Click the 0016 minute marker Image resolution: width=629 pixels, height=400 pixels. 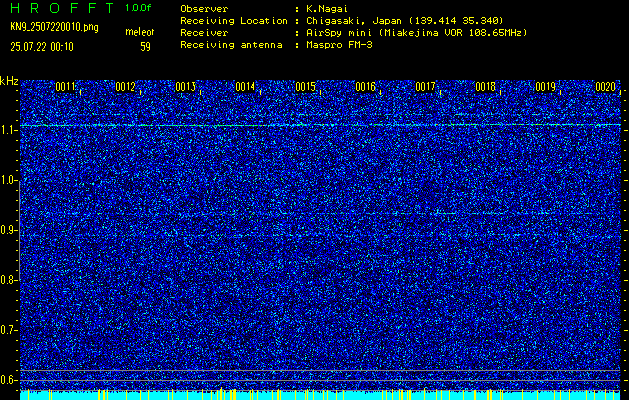365,87
